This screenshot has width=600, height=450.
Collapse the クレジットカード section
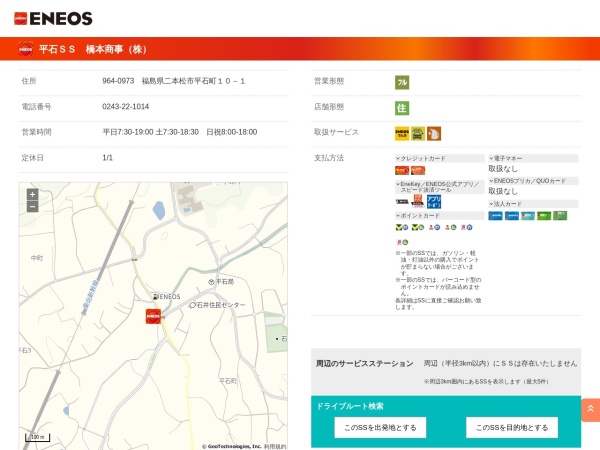pos(440,158)
